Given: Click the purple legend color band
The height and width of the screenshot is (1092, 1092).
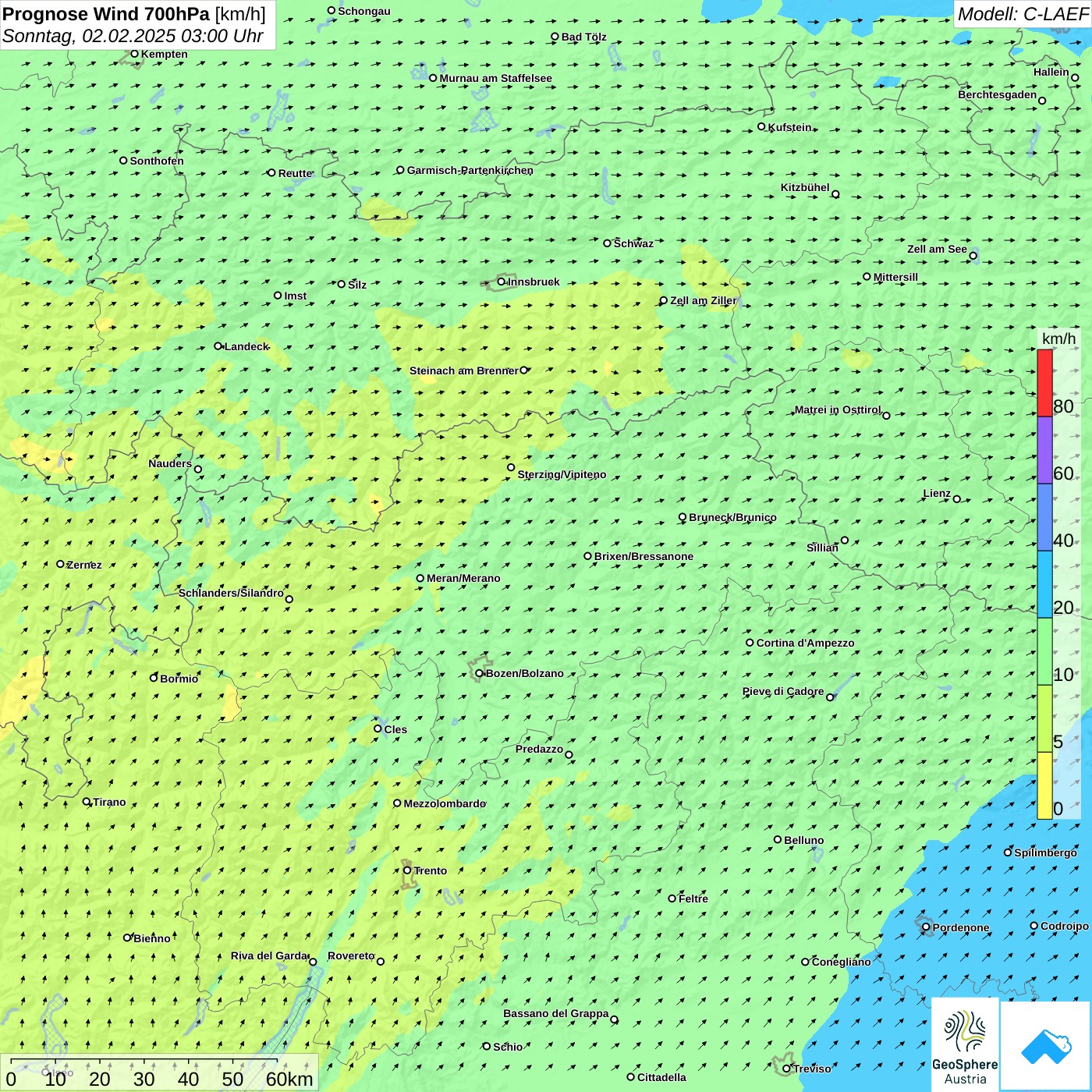Looking at the screenshot, I should (1044, 450).
